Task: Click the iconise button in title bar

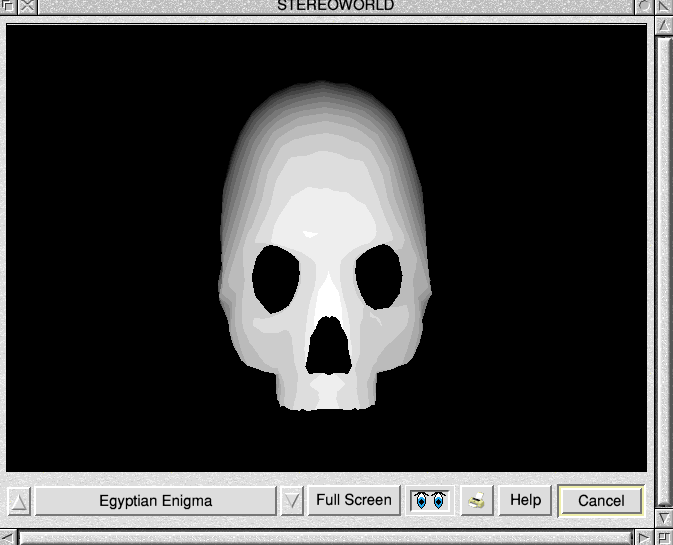Action: click(641, 5)
